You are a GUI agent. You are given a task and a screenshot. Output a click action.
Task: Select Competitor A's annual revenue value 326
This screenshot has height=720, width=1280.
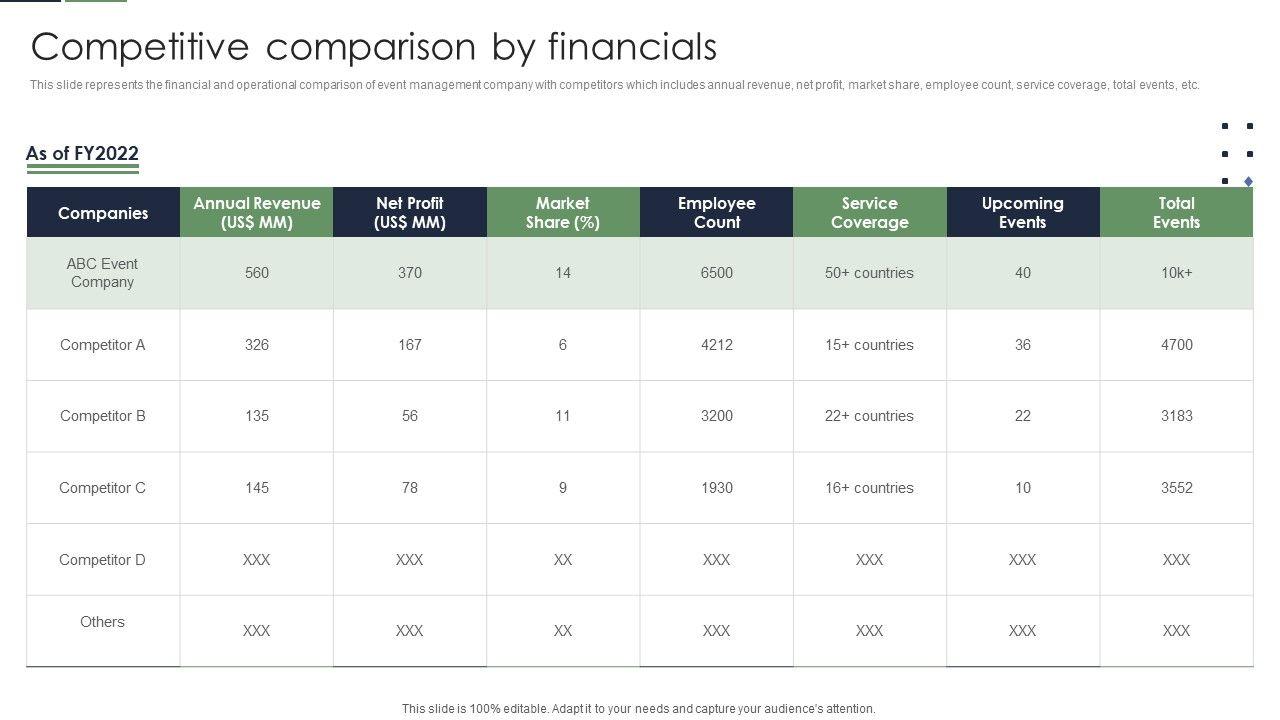(x=257, y=345)
